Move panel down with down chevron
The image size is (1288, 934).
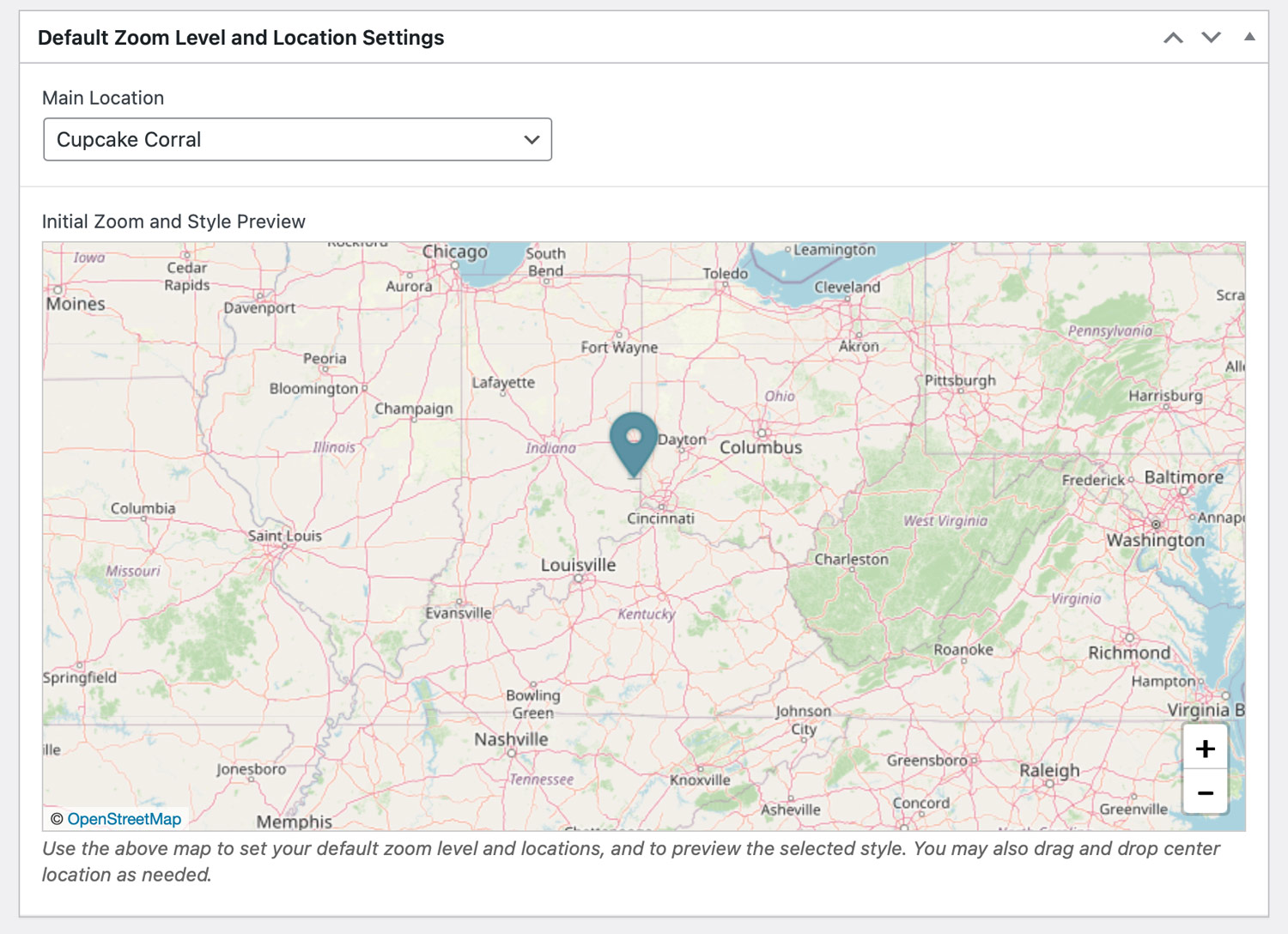[1211, 38]
